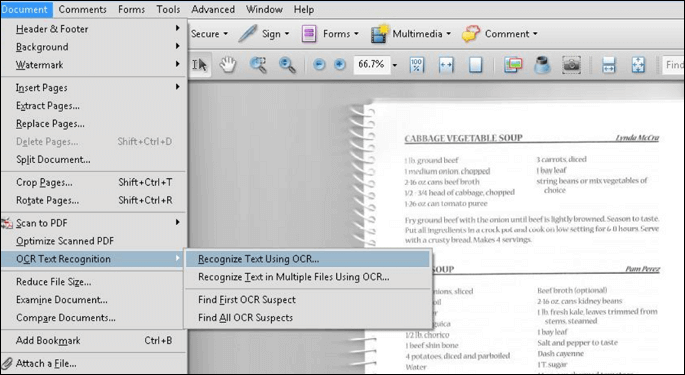Click the zoom percentage field showing 66.7%
685x375 pixels.
tap(371, 65)
